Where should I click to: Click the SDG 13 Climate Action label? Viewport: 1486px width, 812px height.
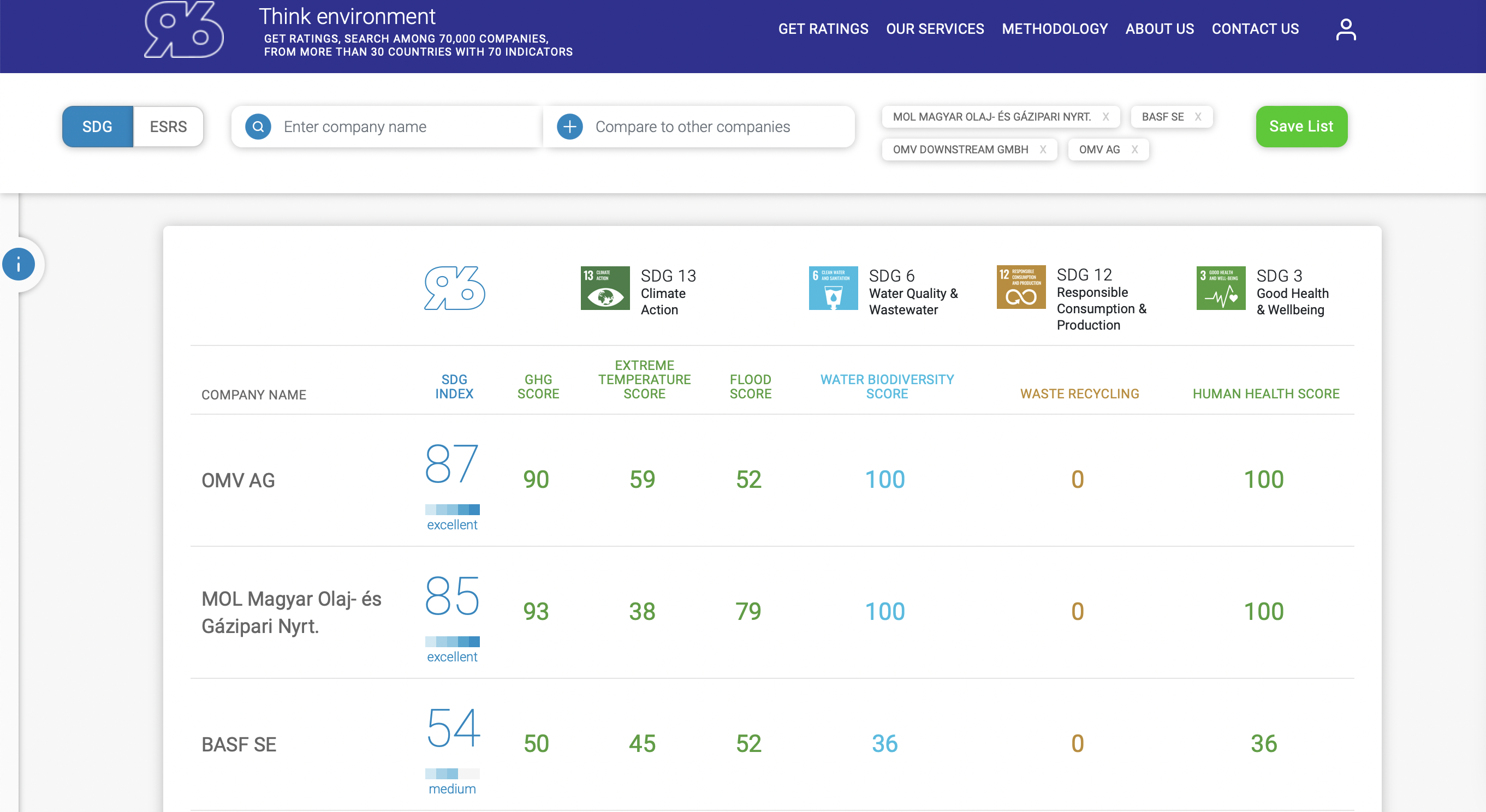click(668, 292)
